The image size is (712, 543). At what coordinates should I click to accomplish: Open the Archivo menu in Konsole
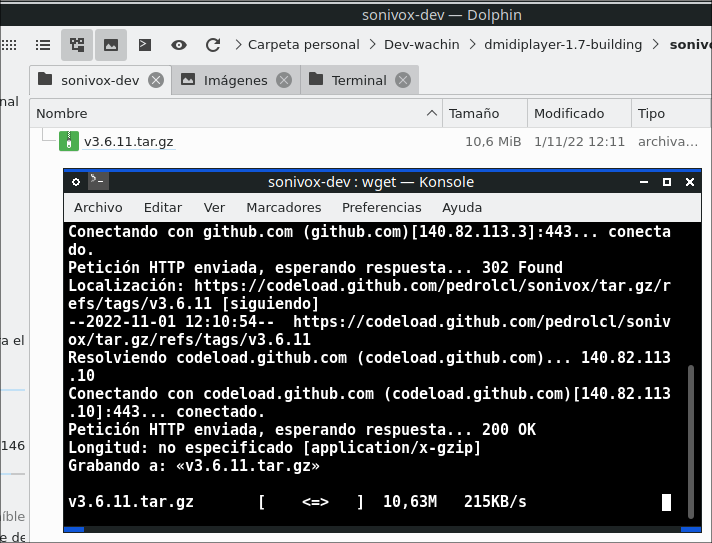click(98, 207)
